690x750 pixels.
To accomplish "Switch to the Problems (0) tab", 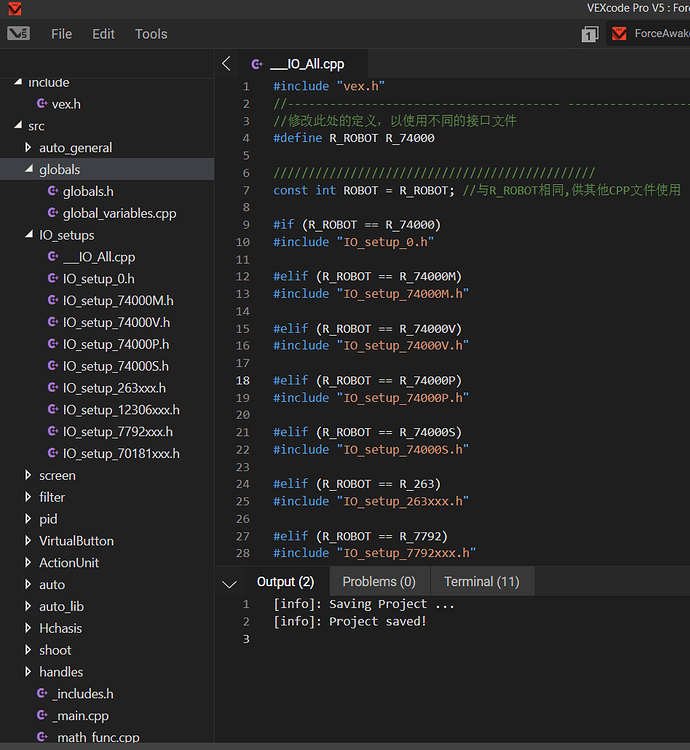I will point(379,582).
